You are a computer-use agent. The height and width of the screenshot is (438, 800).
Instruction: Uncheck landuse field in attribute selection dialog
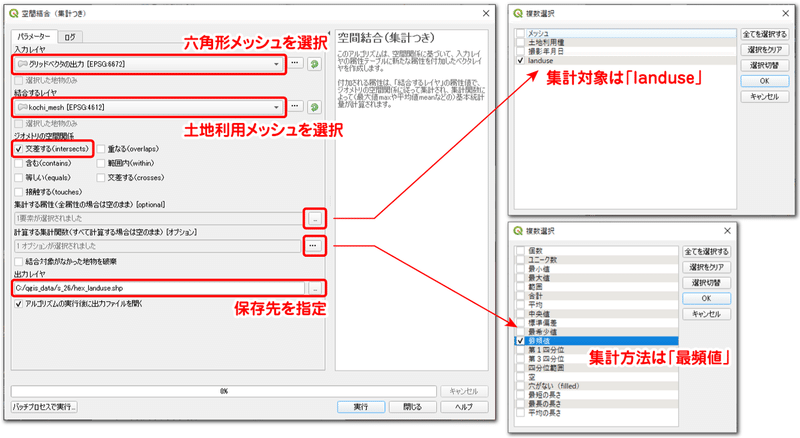click(x=520, y=60)
